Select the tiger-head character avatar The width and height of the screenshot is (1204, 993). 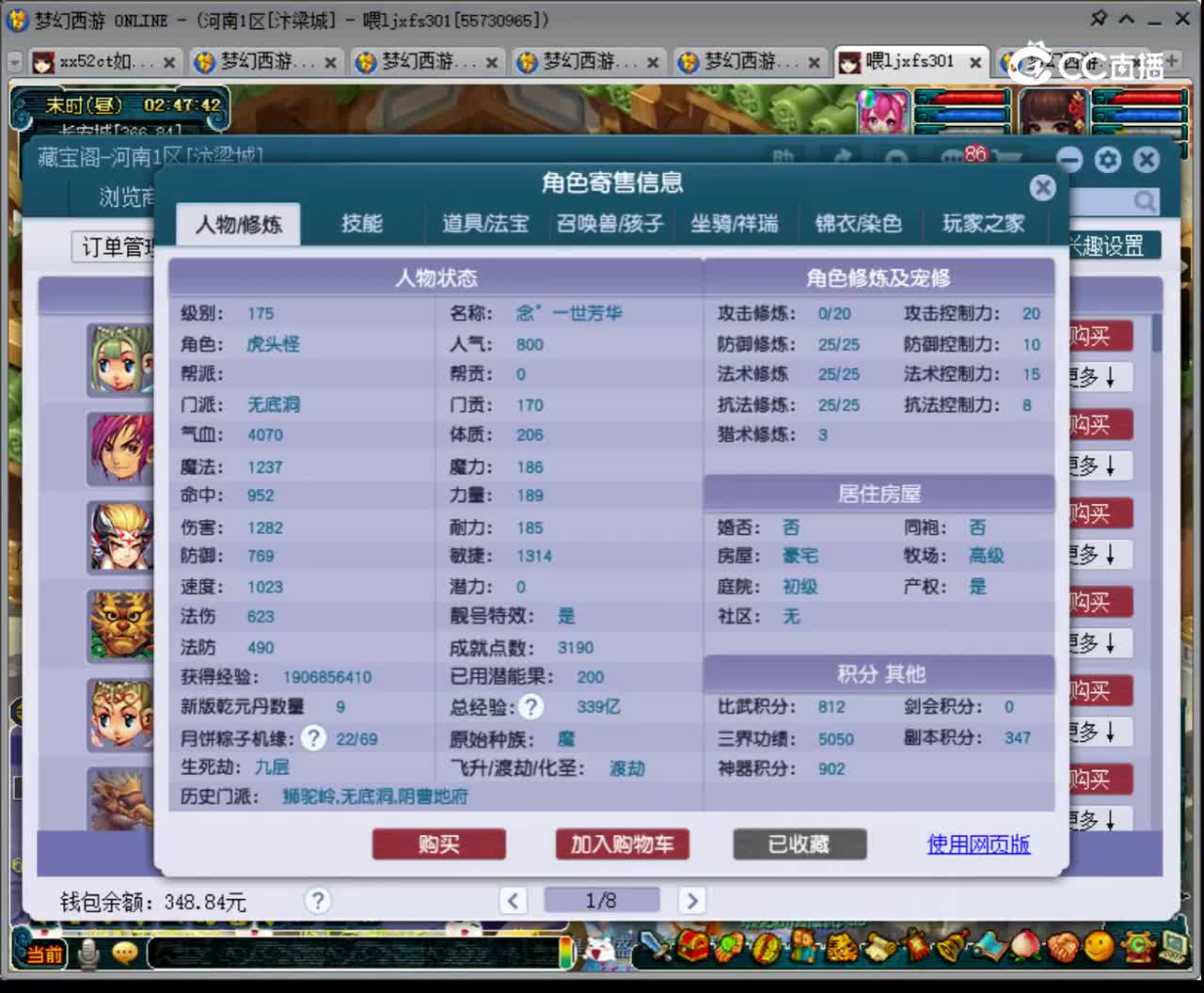120,624
